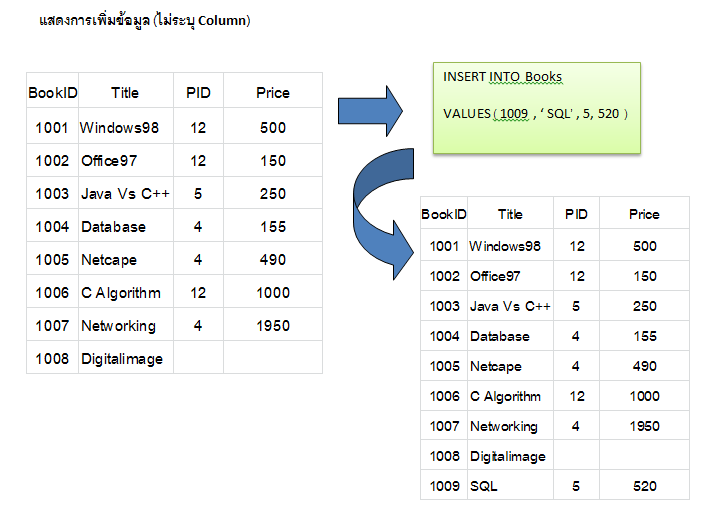Click price 500 in the after-insert table
713x523 pixels.
[644, 246]
